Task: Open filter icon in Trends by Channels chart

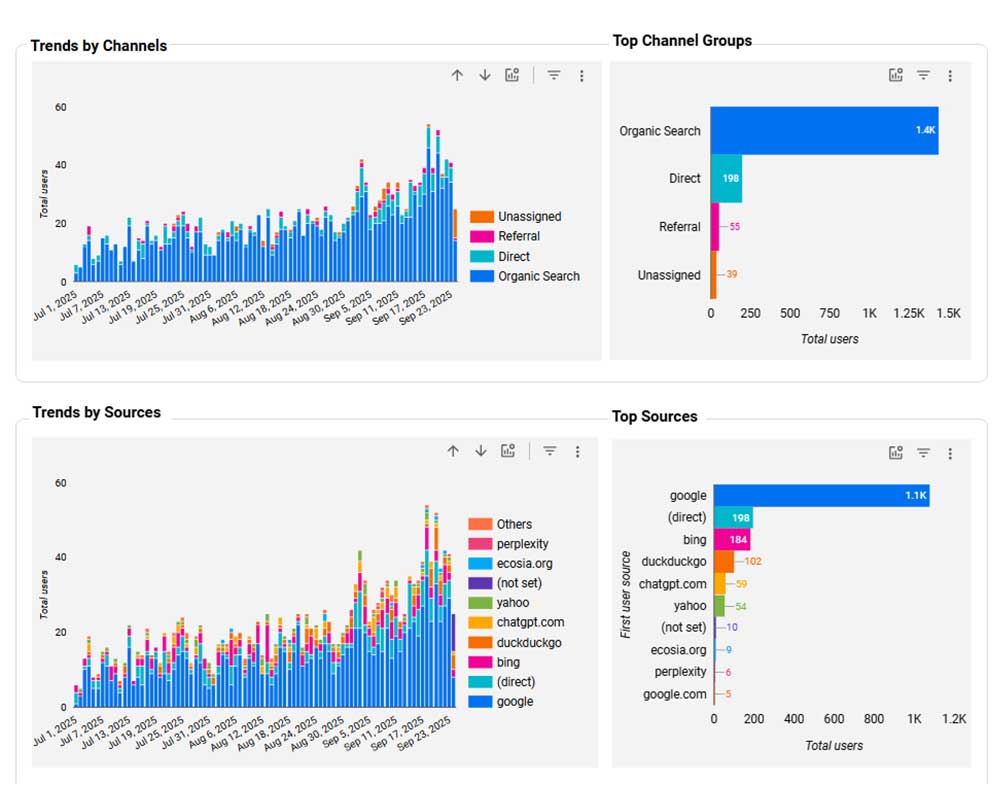Action: [x=554, y=75]
